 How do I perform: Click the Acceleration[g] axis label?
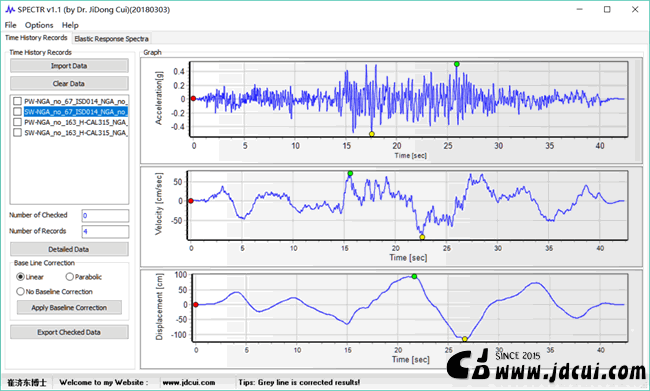coord(159,98)
